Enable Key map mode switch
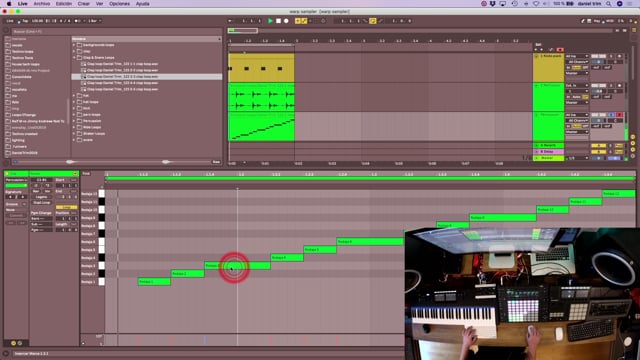 click(596, 21)
